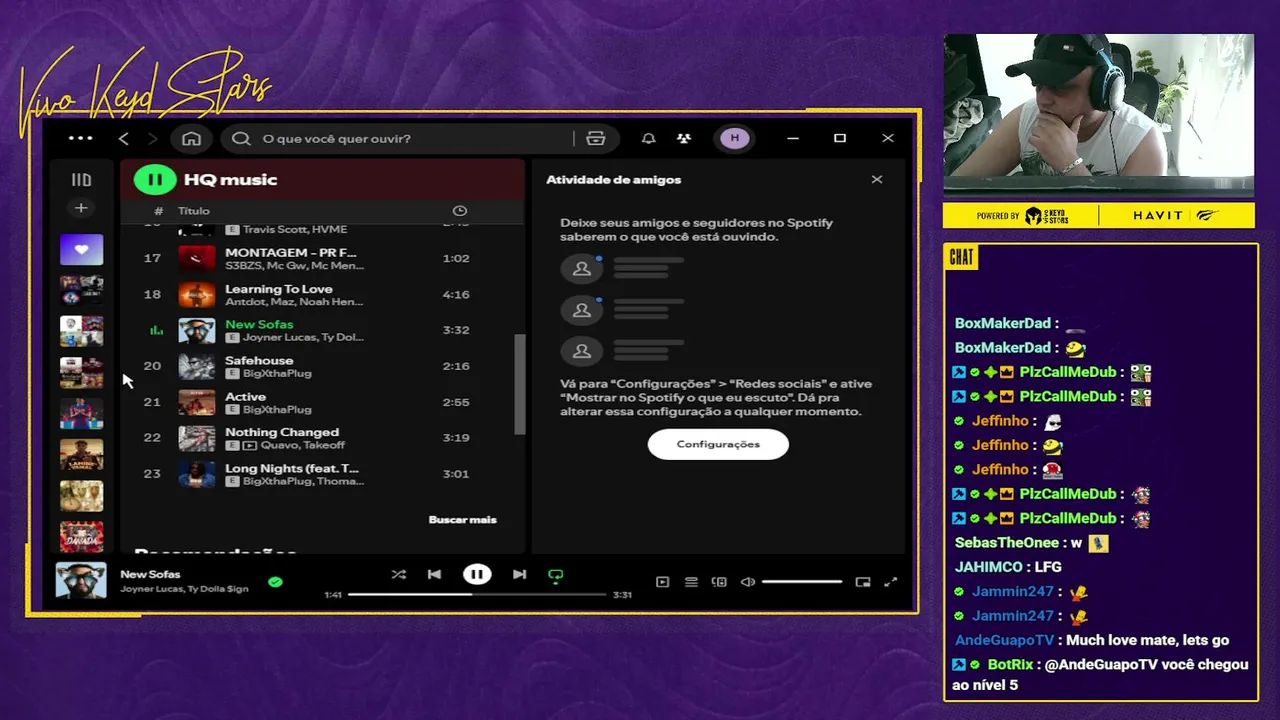Click username 'AndeGuapoTV' in chat
The height and width of the screenshot is (720, 1280).
[x=1004, y=640]
